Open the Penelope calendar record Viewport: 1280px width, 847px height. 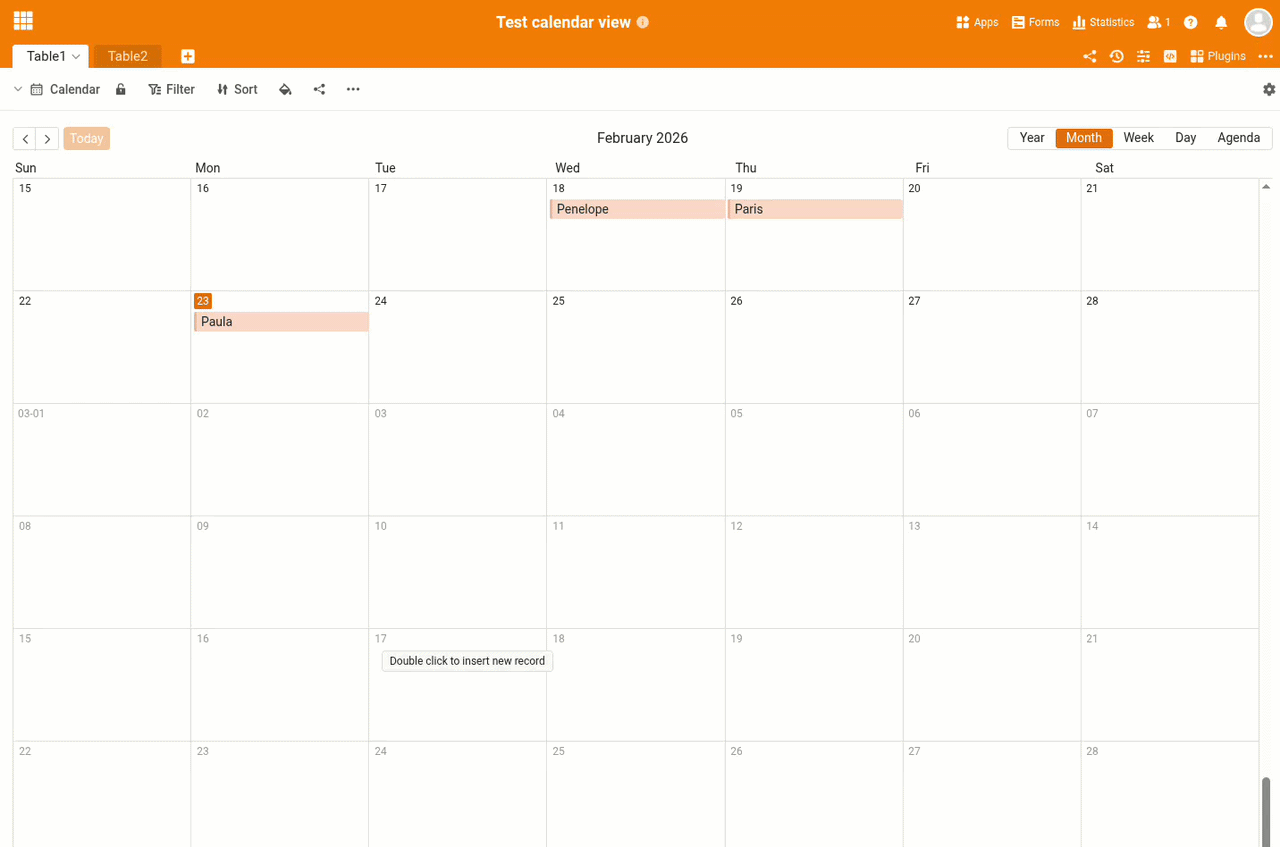coord(637,209)
